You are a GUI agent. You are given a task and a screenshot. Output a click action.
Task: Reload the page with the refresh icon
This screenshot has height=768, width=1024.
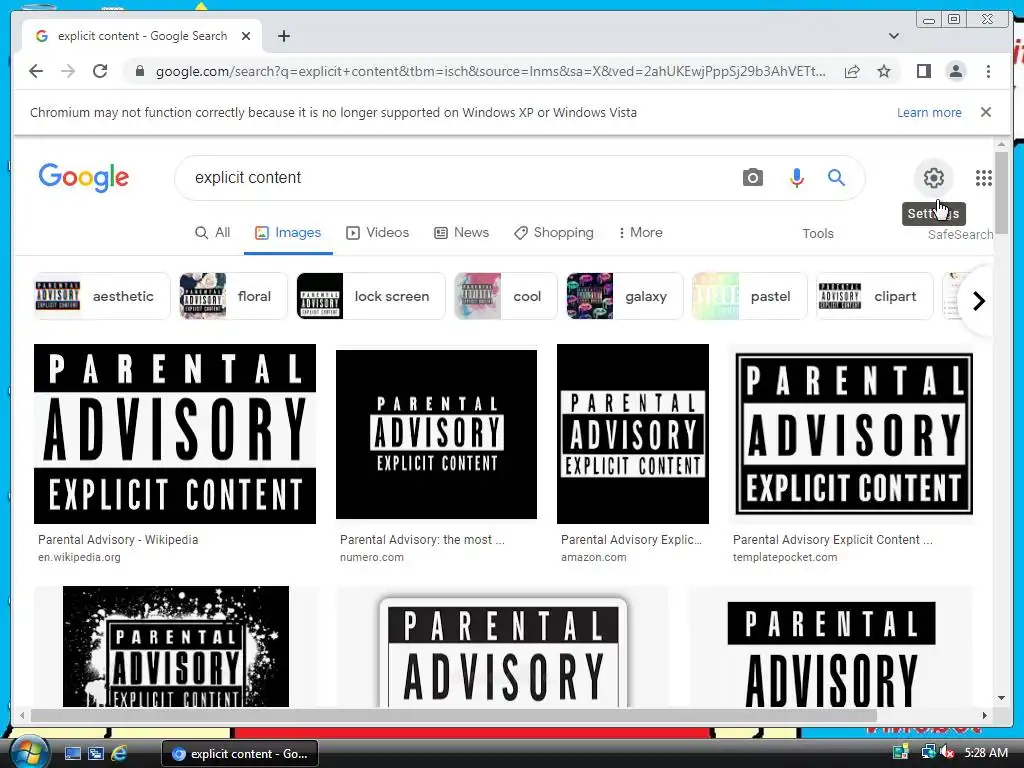tap(100, 71)
